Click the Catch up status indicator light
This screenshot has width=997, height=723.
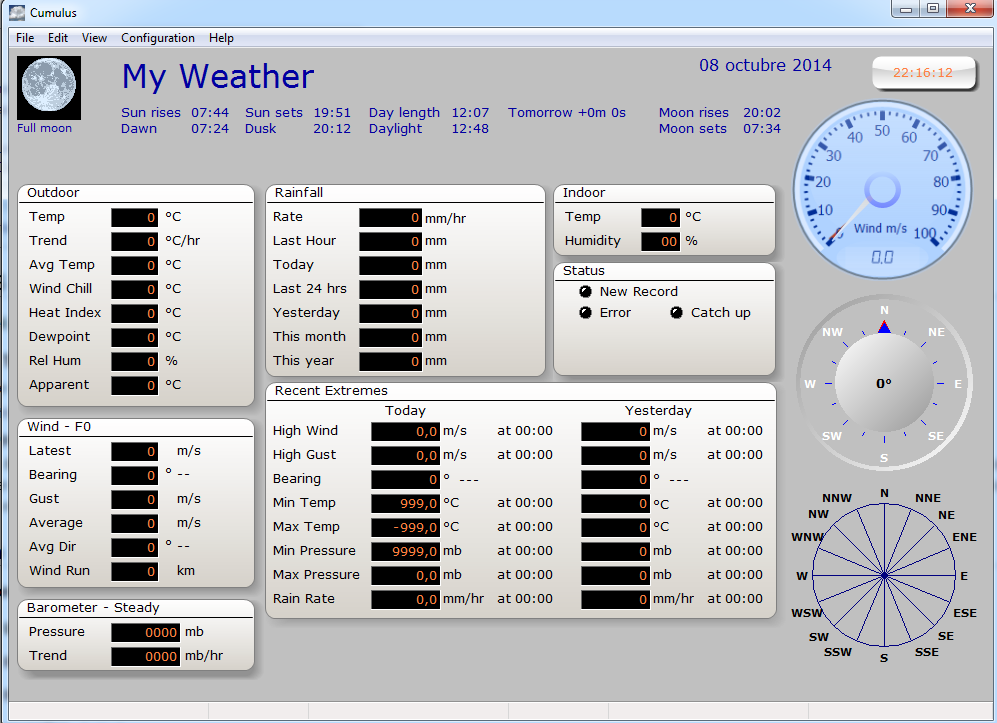(677, 313)
